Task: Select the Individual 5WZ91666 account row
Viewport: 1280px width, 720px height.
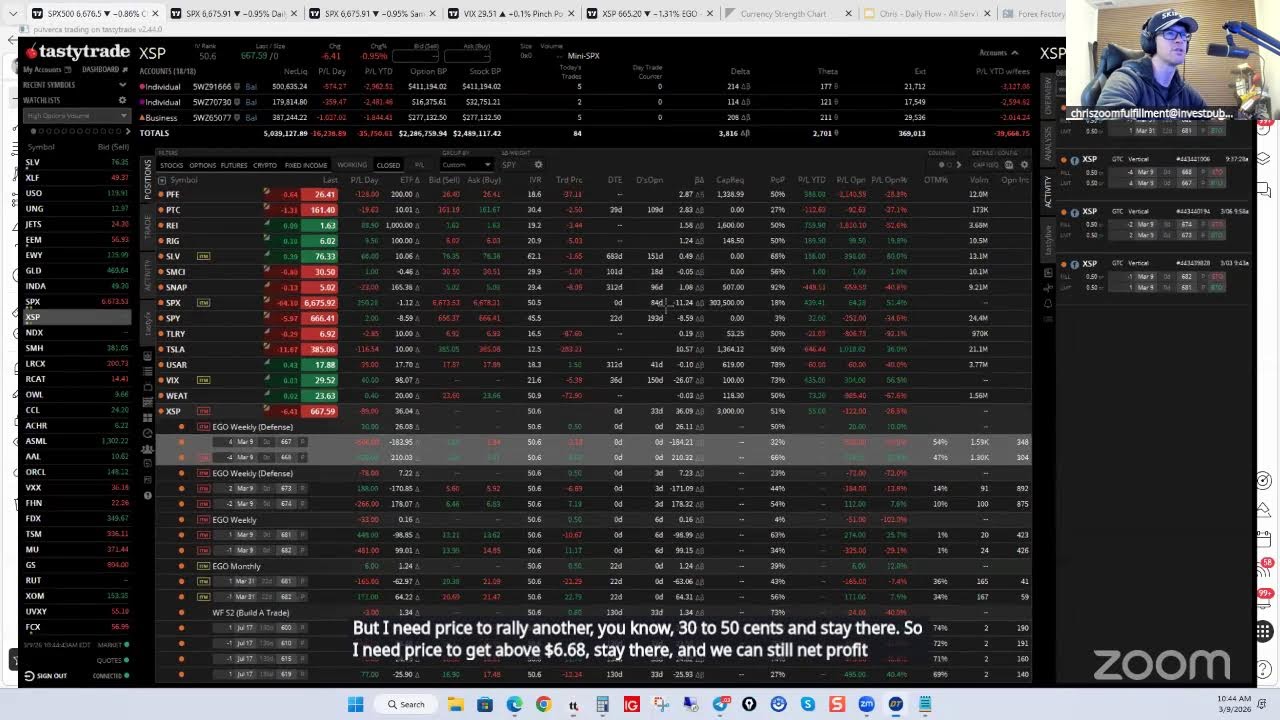Action: pos(585,87)
